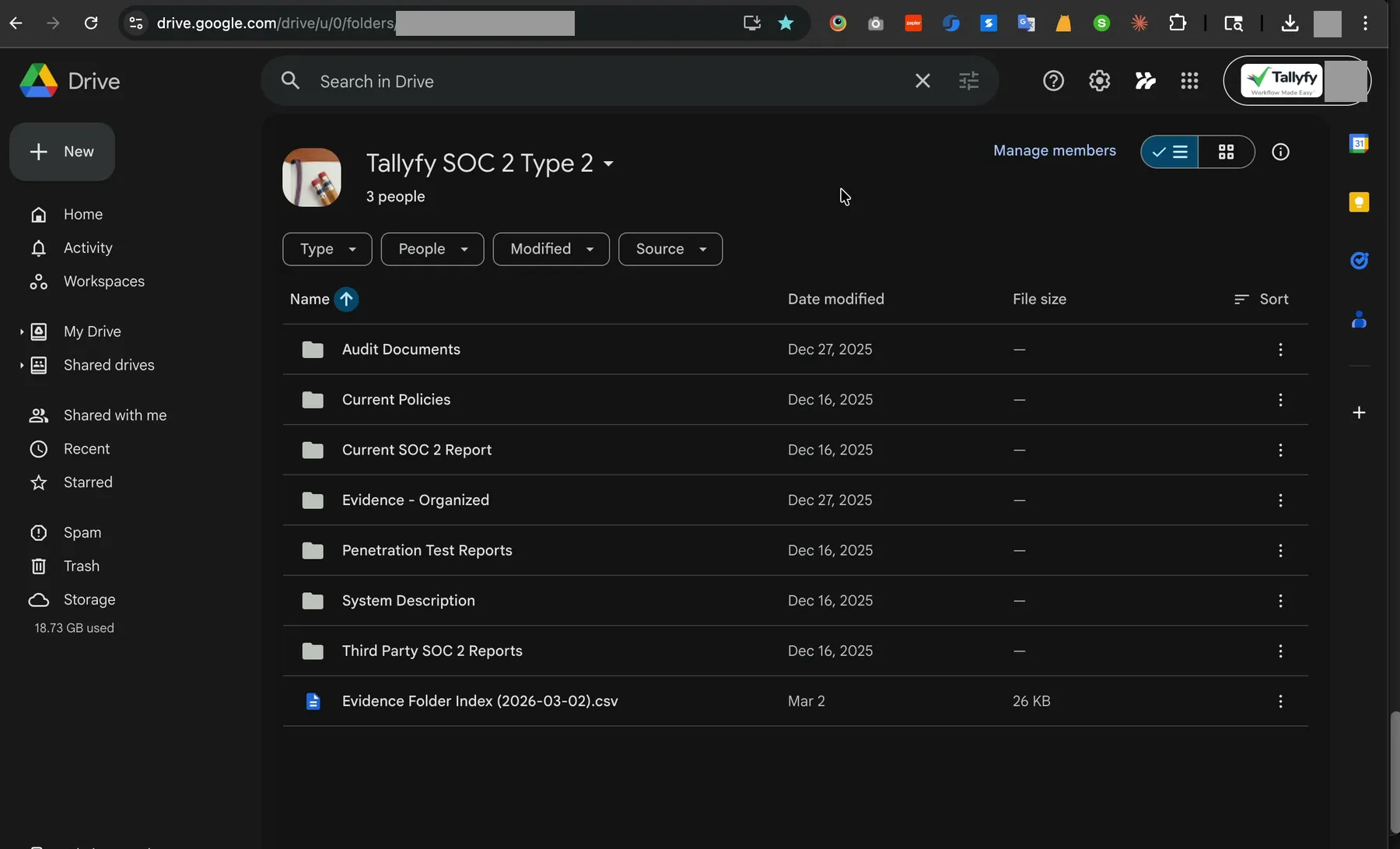Select Third Party SOC 2 Reports folder

pos(795,651)
